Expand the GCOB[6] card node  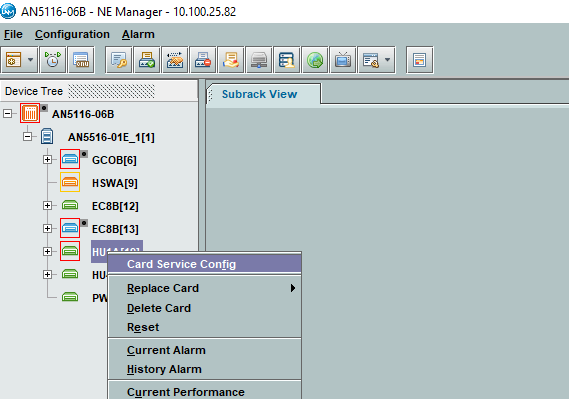coord(47,160)
